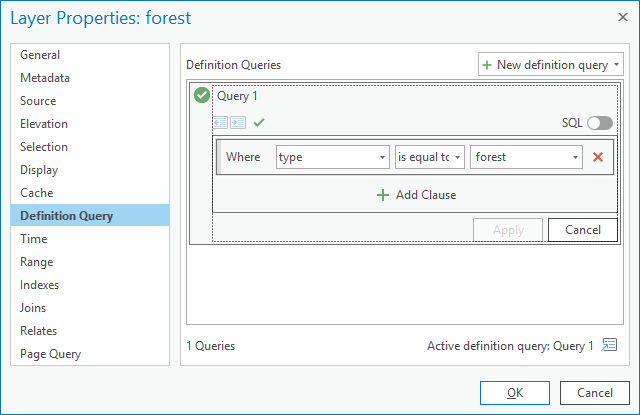Click the active definition query switch icon
Image resolution: width=640 pixels, height=415 pixels.
click(x=609, y=346)
